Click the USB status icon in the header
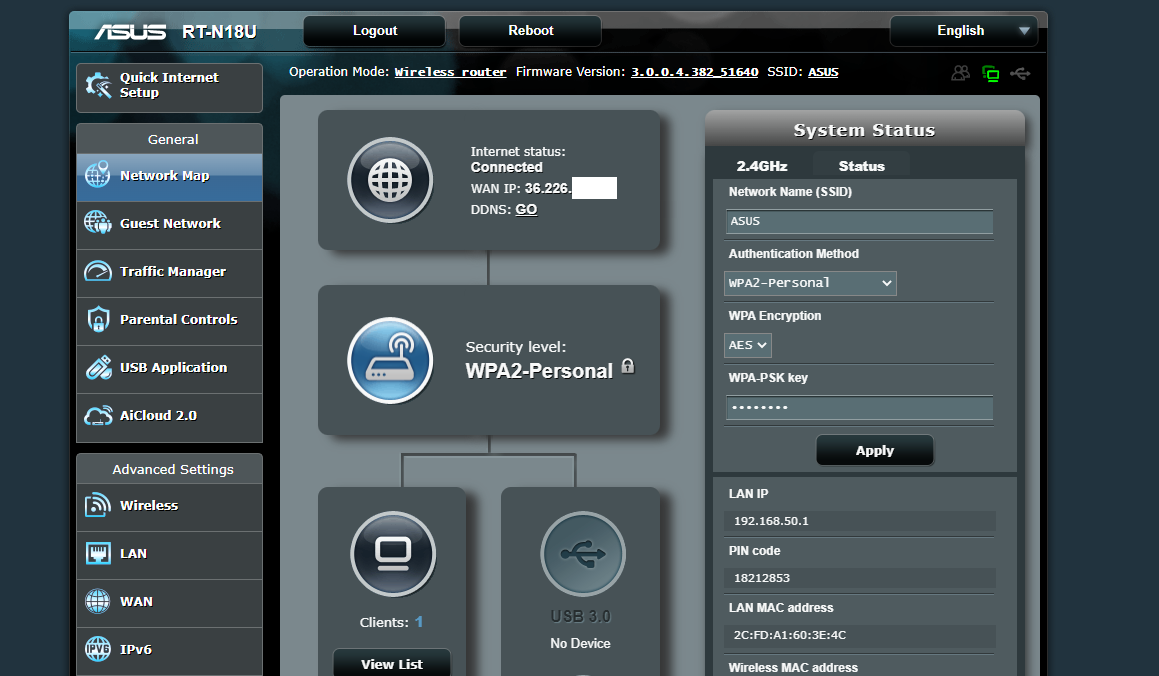Image resolution: width=1159 pixels, height=676 pixels. [1021, 73]
